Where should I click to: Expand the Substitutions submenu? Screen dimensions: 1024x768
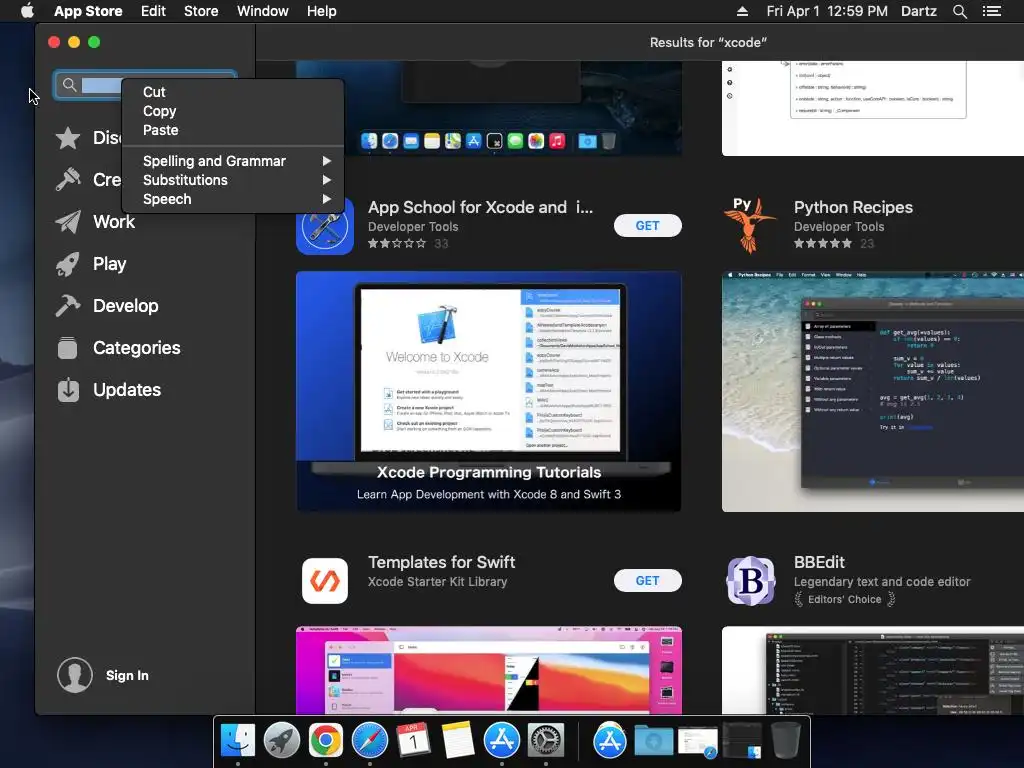pyautogui.click(x=233, y=180)
